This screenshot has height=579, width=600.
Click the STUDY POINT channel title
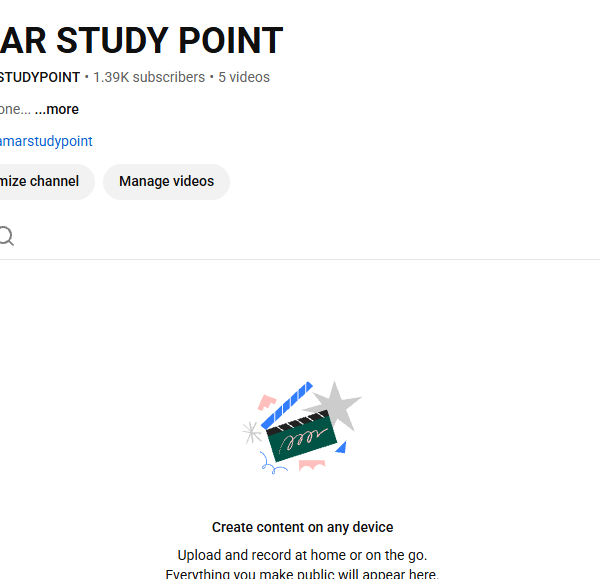point(142,40)
